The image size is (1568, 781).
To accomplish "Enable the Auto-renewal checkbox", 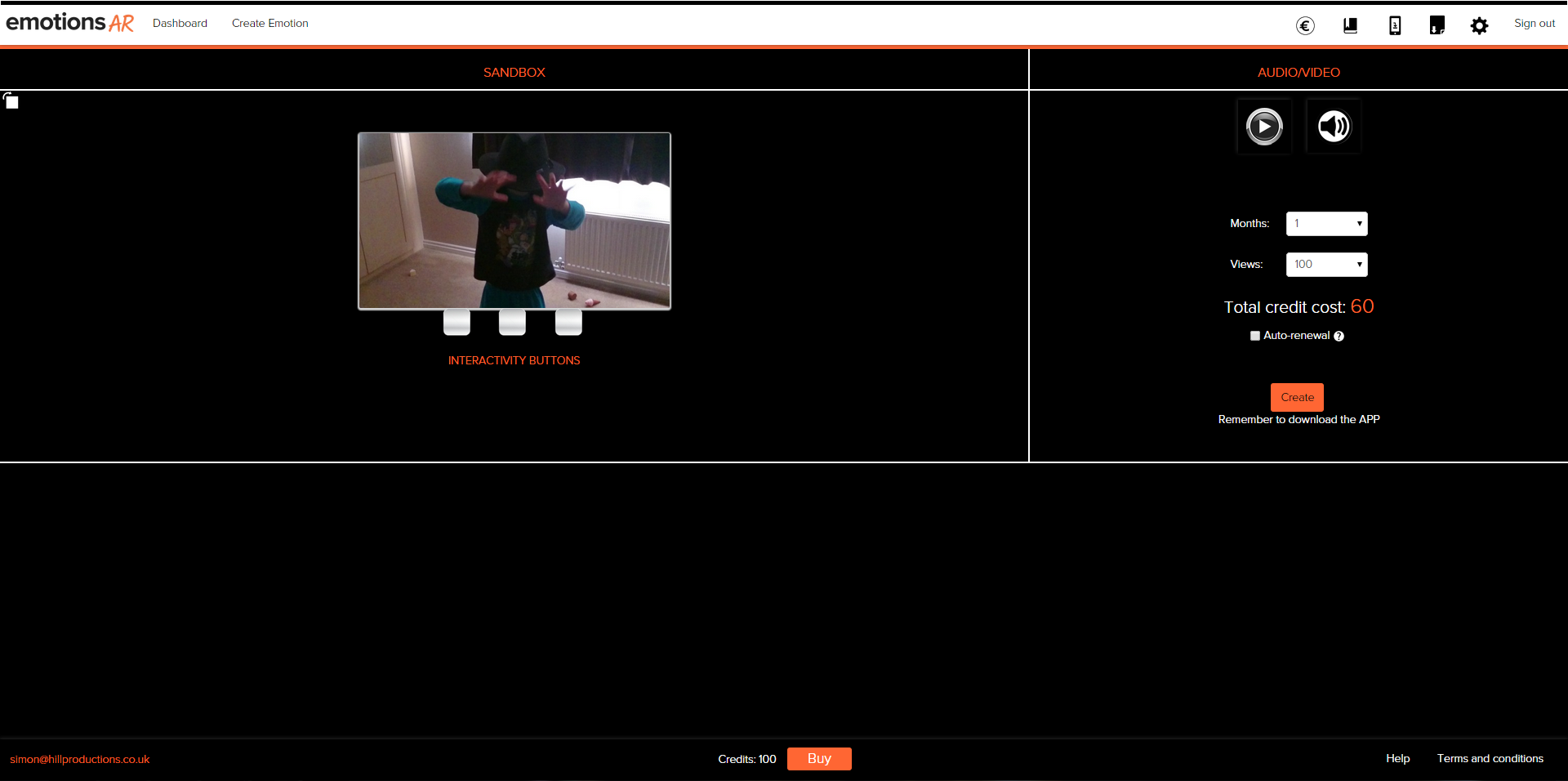I will pyautogui.click(x=1255, y=336).
